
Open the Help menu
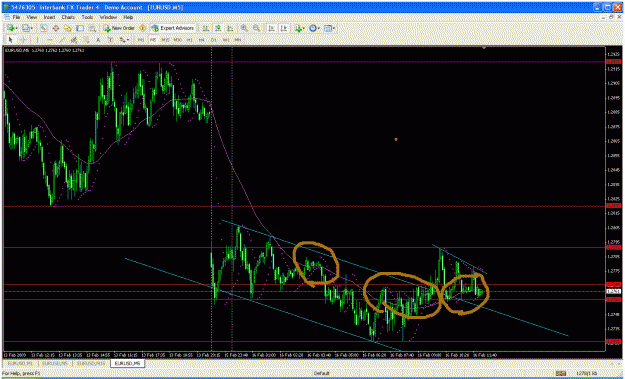[x=128, y=17]
